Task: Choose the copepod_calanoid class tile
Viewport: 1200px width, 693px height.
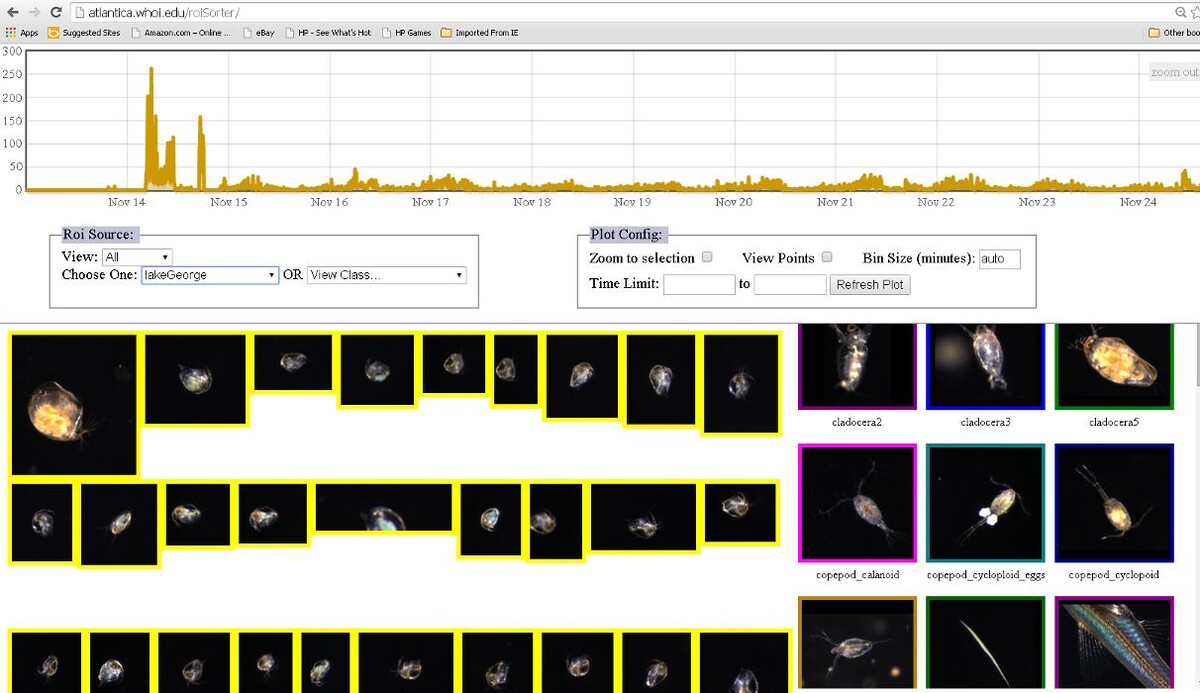Action: 857,503
